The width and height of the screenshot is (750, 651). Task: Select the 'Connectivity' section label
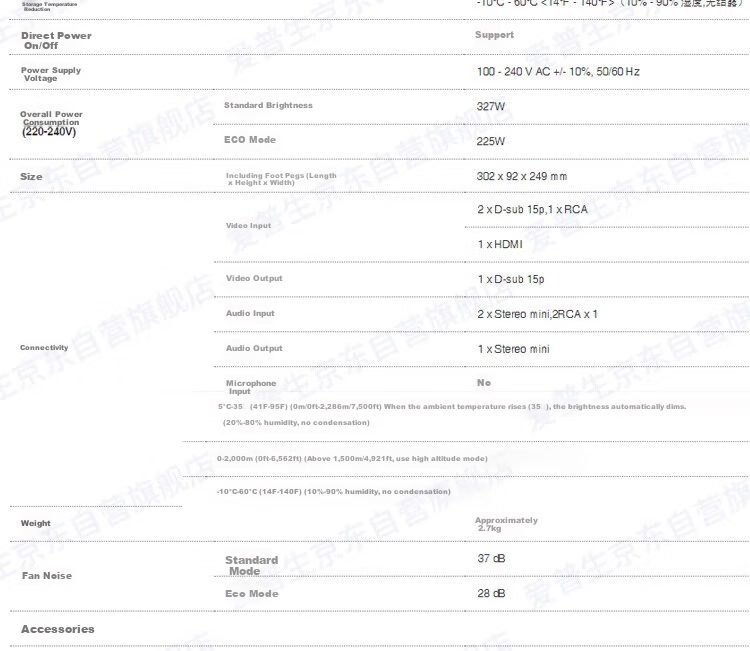click(x=44, y=348)
